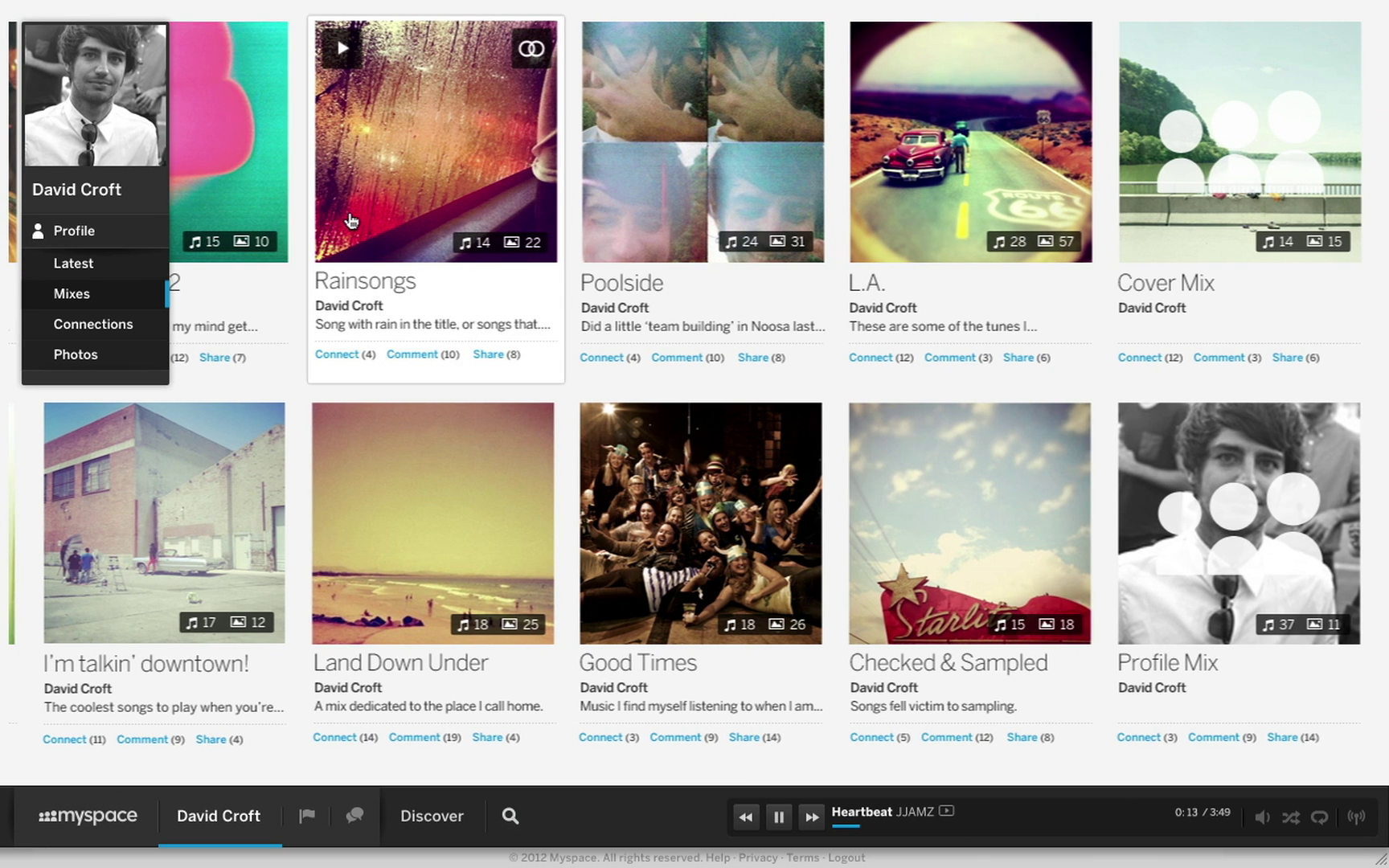1389x868 pixels.
Task: Click the Logout link in footer
Action: (x=846, y=858)
